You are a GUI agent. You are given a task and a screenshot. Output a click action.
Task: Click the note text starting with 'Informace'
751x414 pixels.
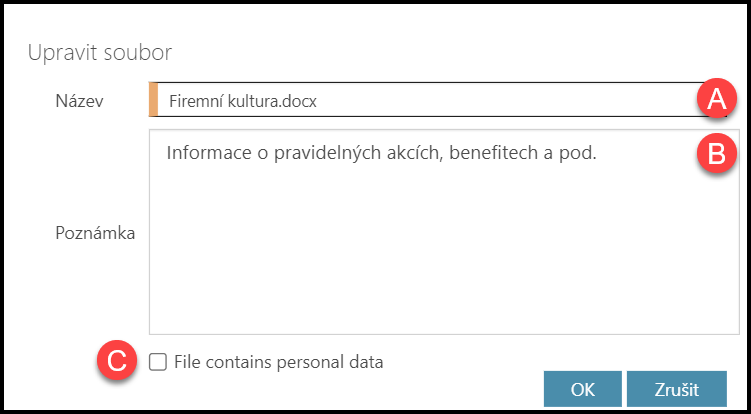click(x=203, y=154)
